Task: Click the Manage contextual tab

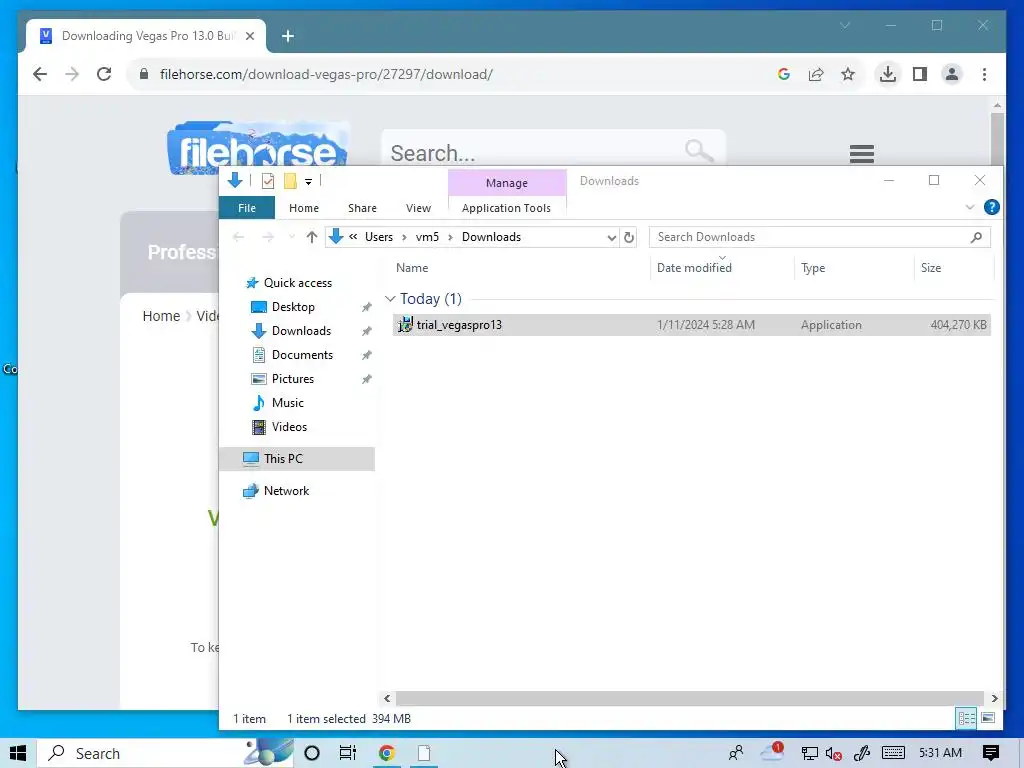Action: pos(507,183)
